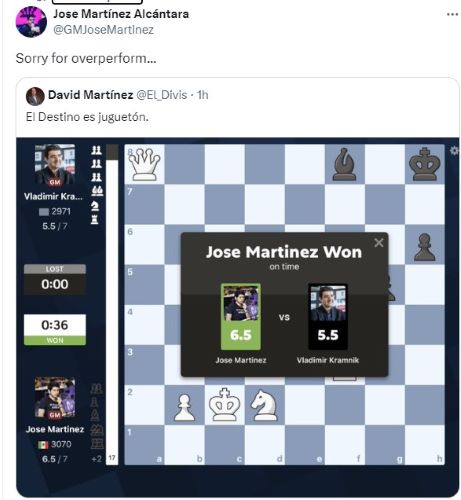This screenshot has width=461, height=500.
Task: Click the 0:36 winner clock
Action: tap(55, 329)
